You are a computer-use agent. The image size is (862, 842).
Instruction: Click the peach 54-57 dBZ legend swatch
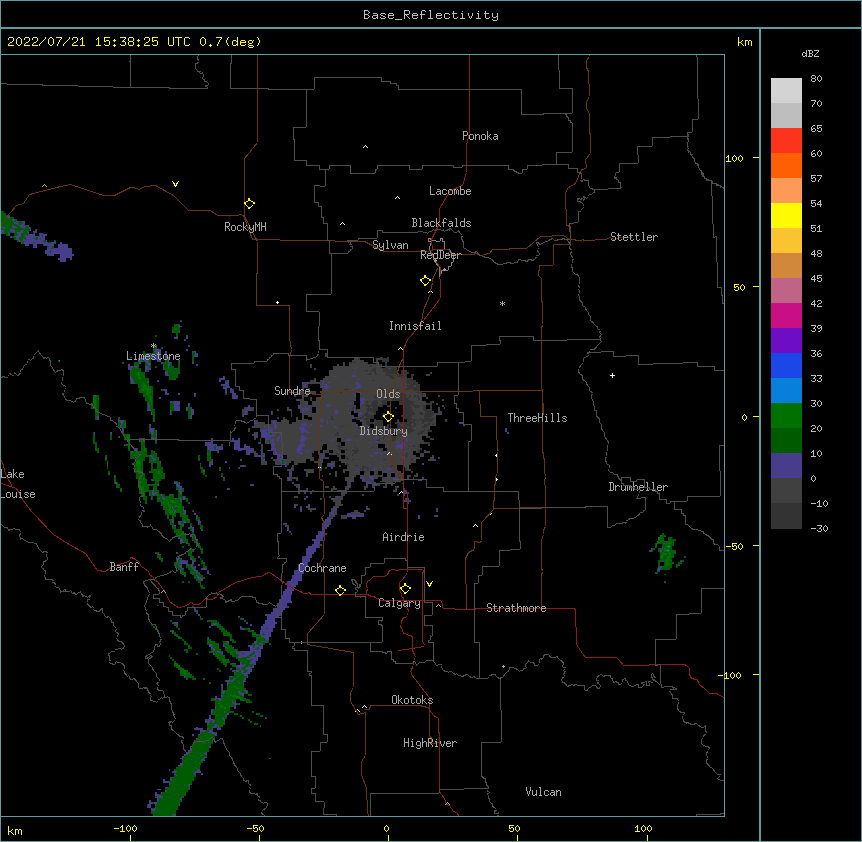click(786, 191)
